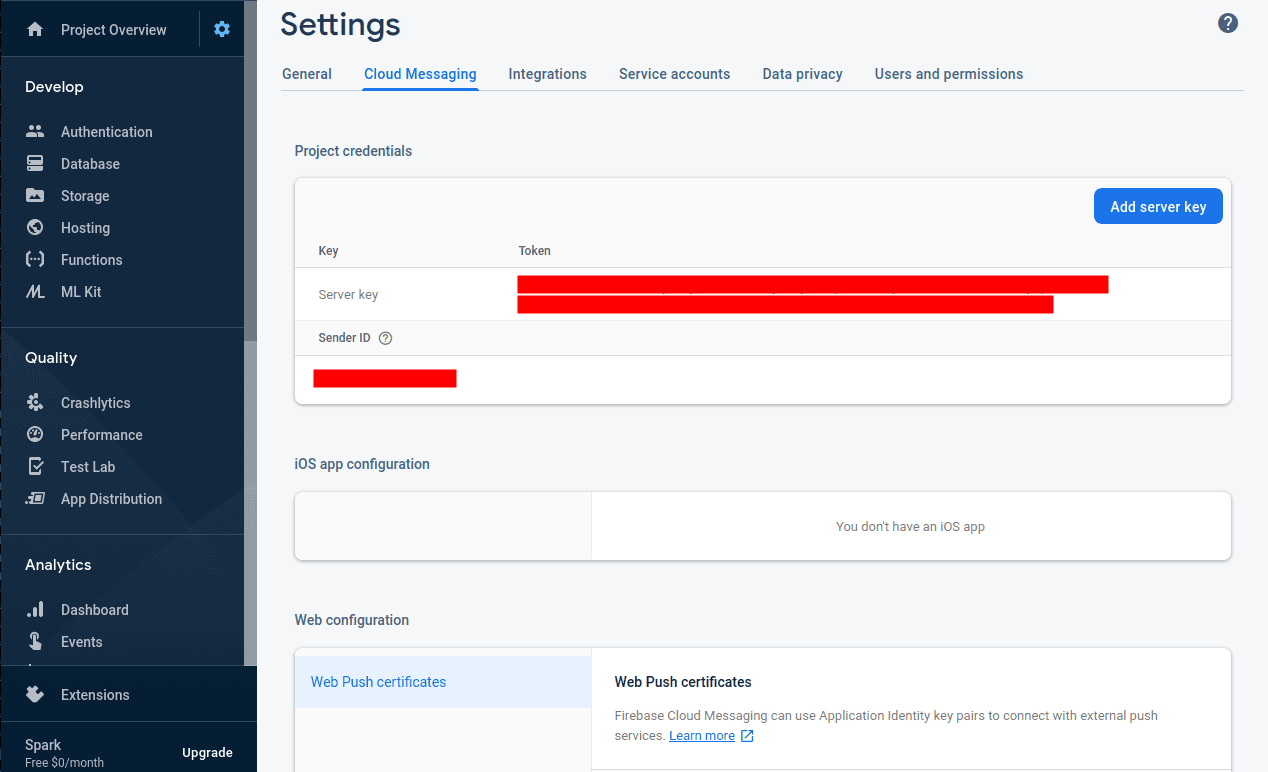Click the Functions brackets icon
Viewport: 1268px width, 772px height.
pyautogui.click(x=35, y=260)
